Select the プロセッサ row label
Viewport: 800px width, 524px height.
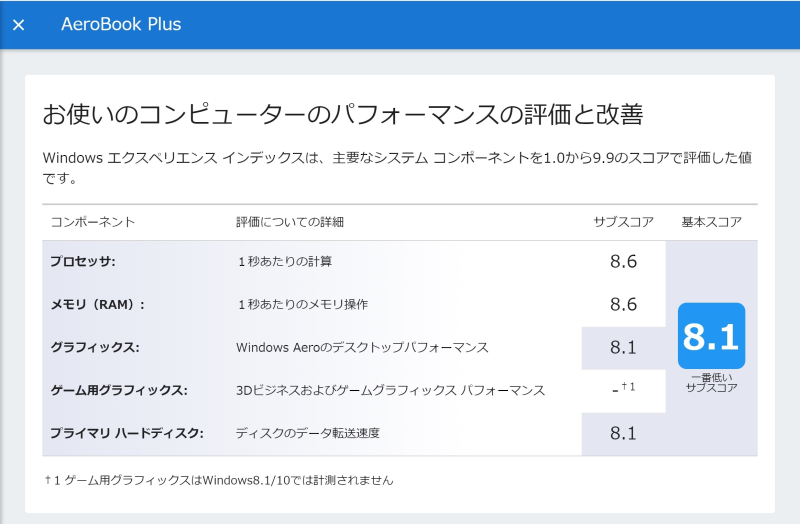(x=83, y=261)
